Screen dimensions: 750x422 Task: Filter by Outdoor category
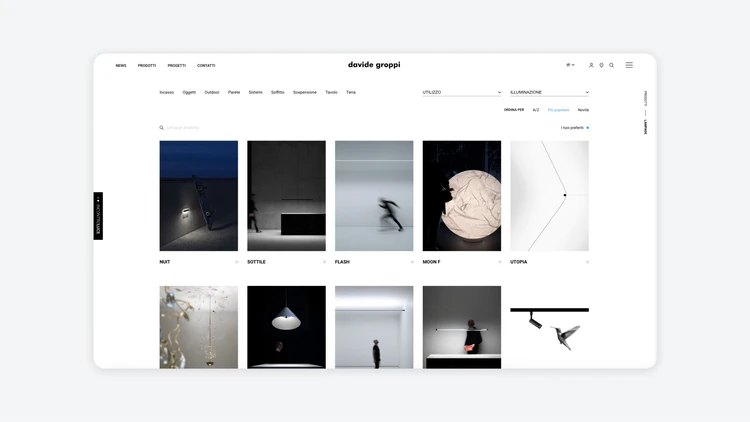click(x=212, y=92)
